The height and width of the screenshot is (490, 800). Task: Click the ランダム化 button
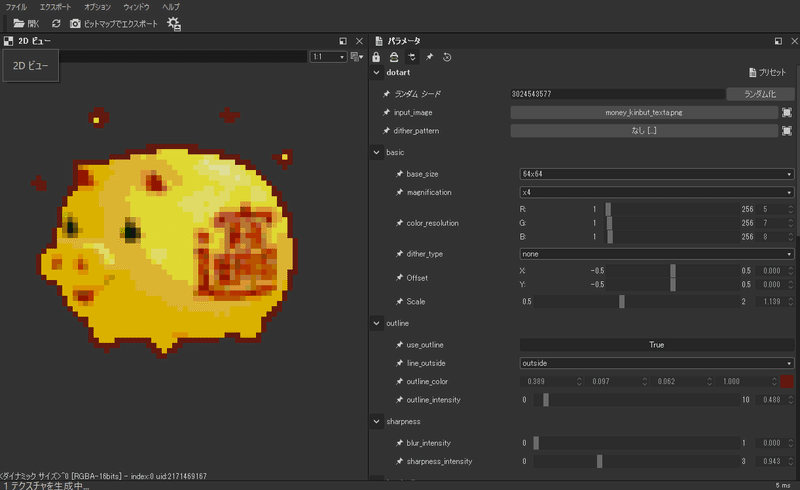[760, 94]
